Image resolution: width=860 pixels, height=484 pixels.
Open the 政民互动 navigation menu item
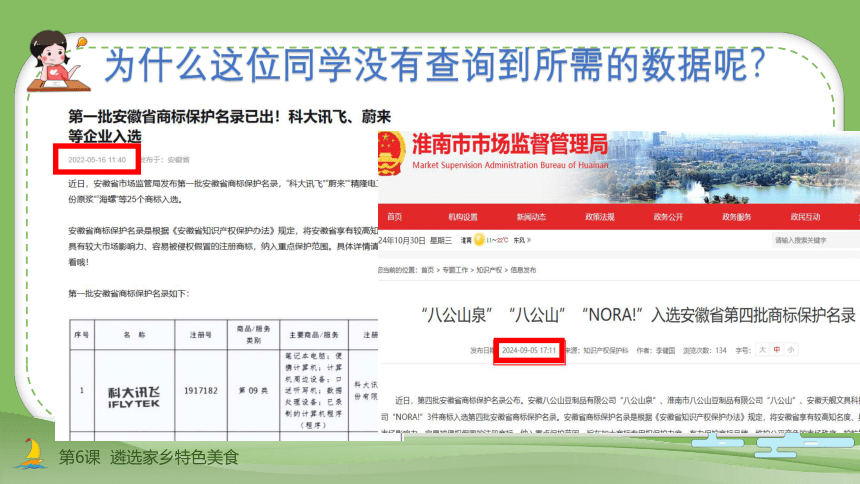805,217
